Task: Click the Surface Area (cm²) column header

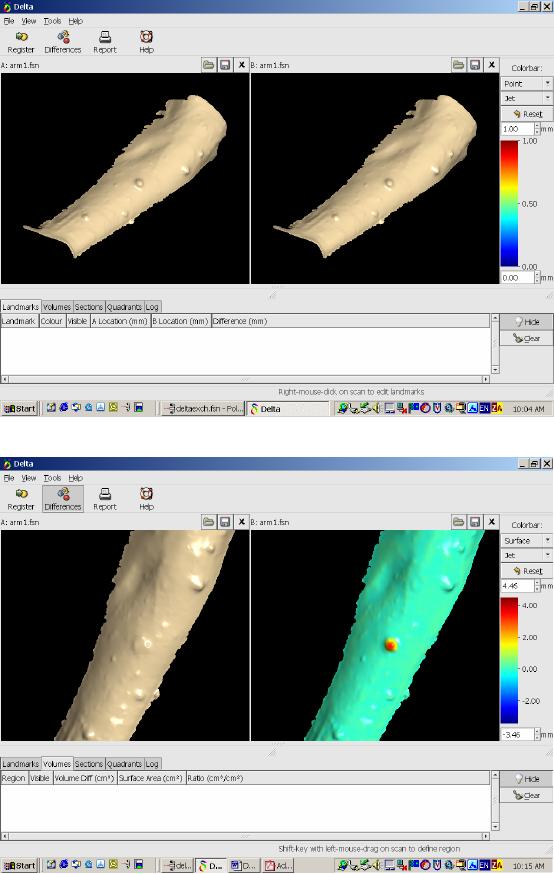Action: (150, 778)
